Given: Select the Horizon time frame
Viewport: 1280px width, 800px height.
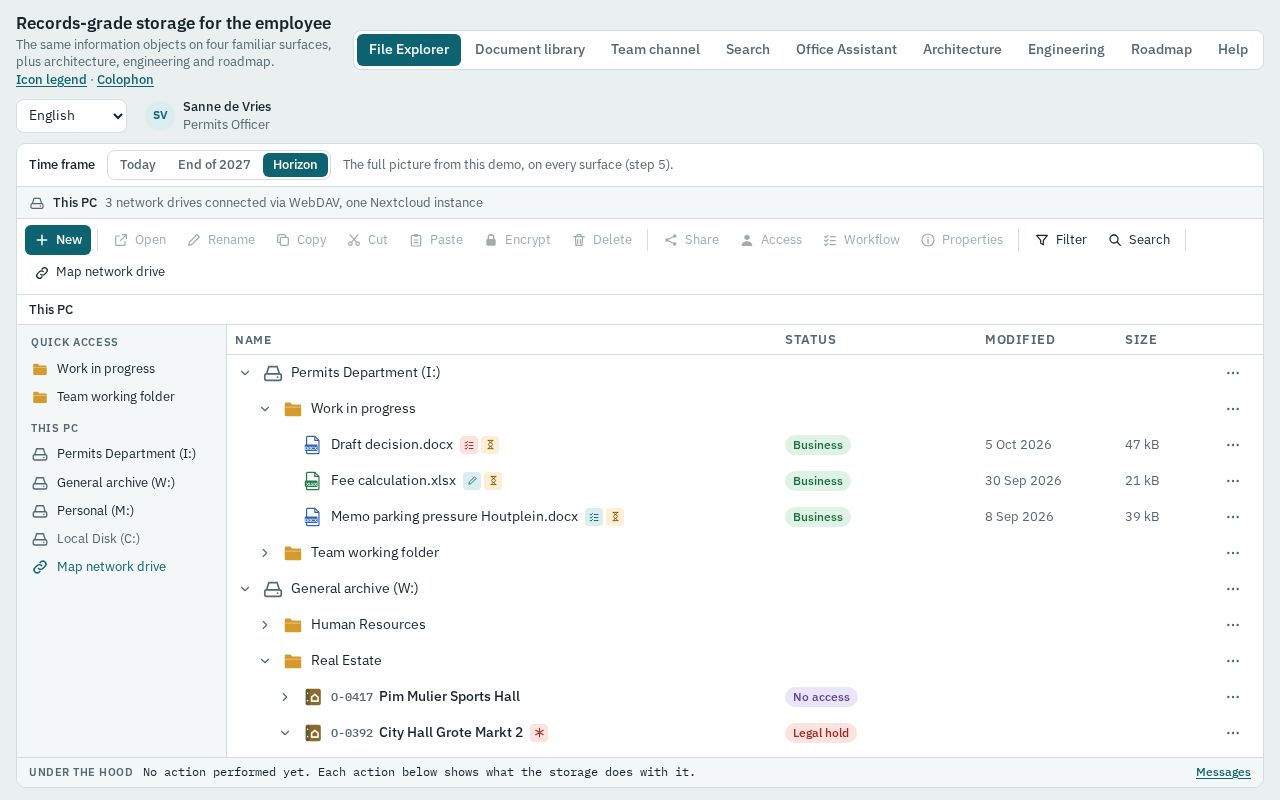Looking at the screenshot, I should (295, 165).
